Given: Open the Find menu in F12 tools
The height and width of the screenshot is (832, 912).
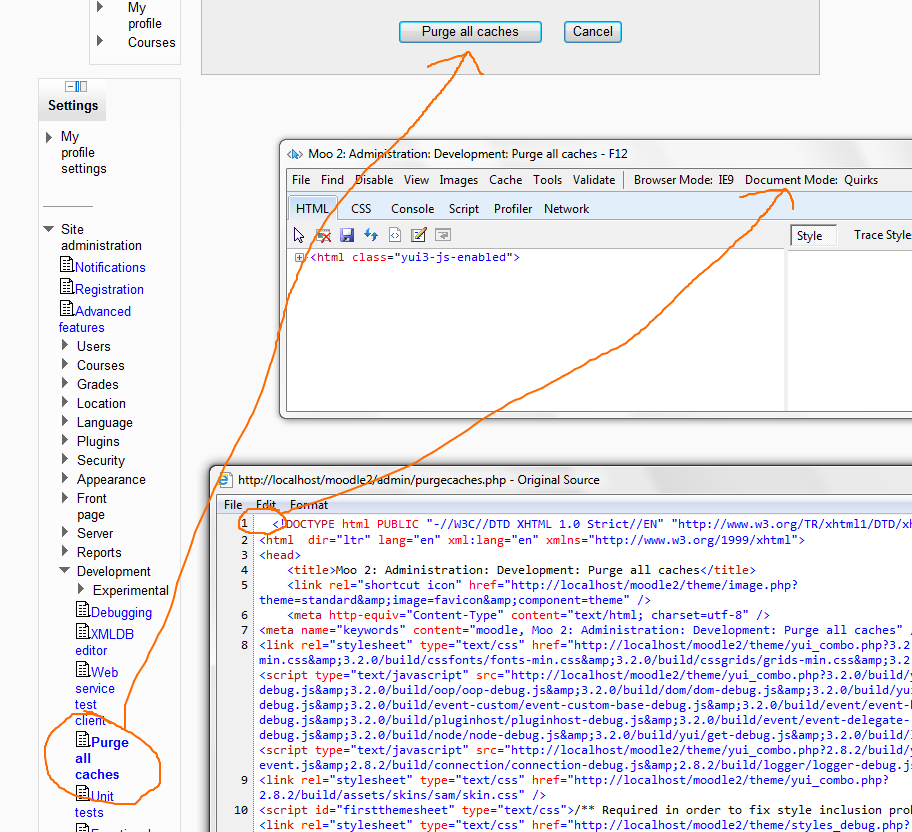Looking at the screenshot, I should pos(332,180).
